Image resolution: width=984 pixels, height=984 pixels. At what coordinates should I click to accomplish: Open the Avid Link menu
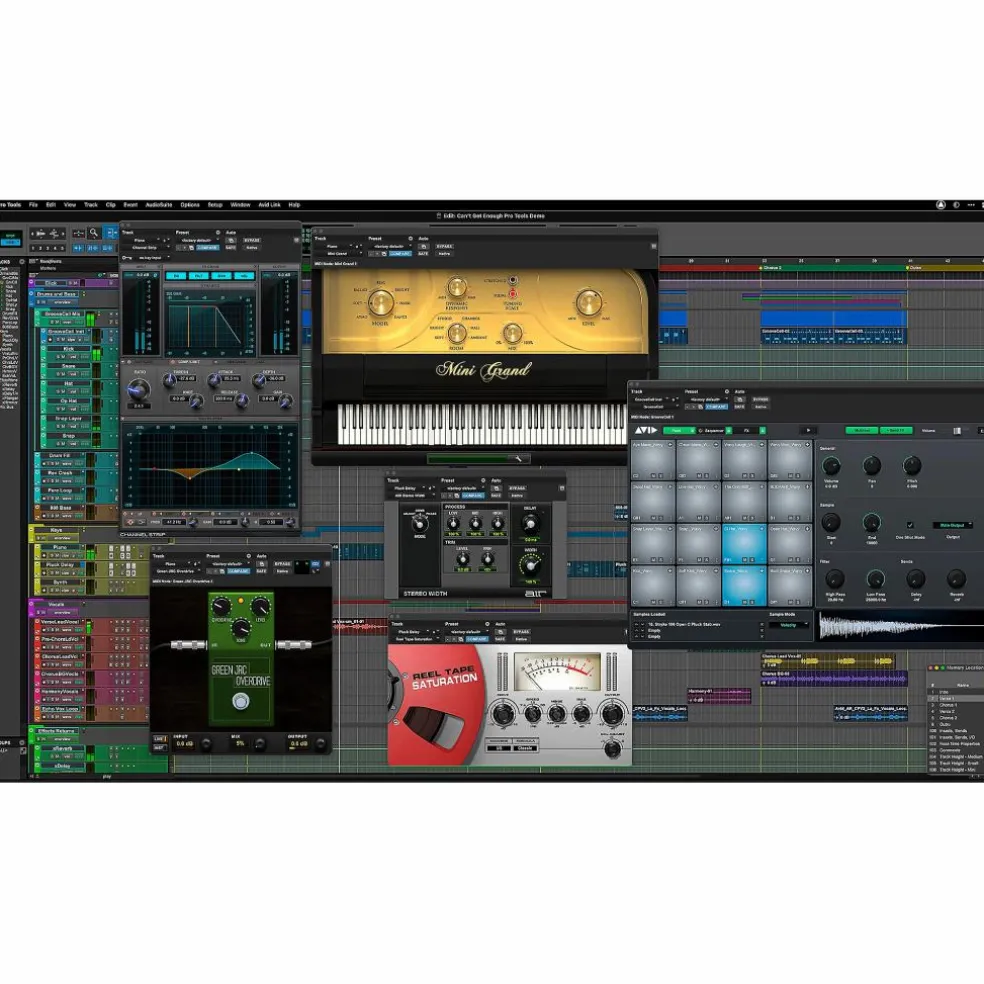coord(269,205)
